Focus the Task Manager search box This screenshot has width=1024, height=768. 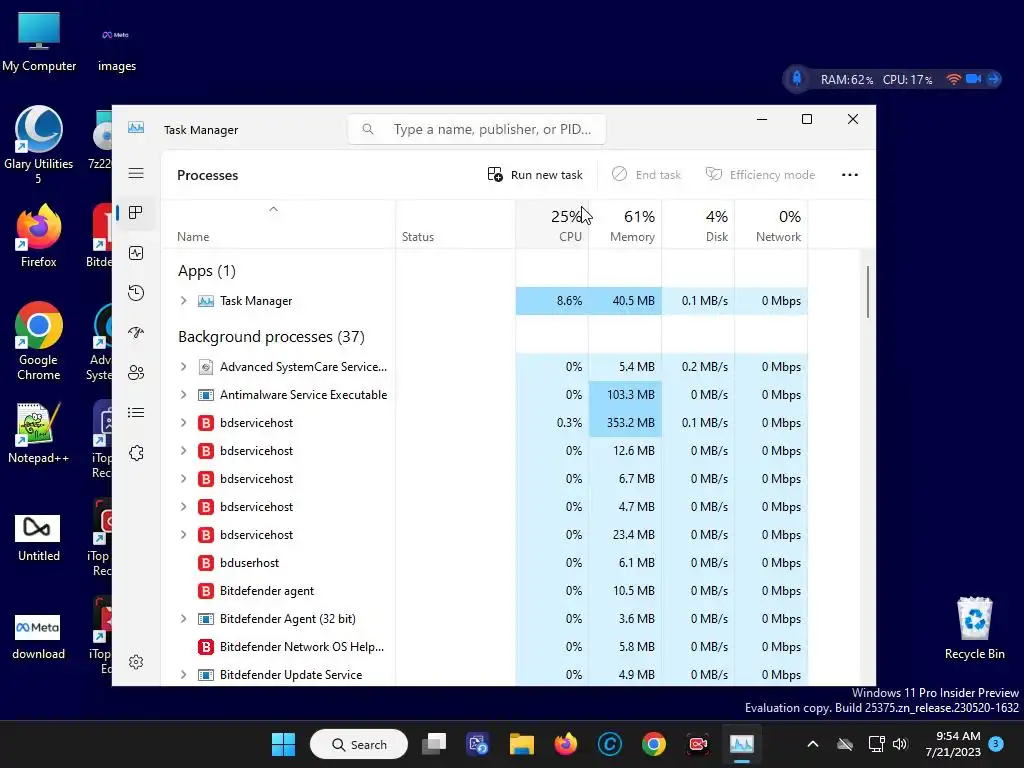click(477, 129)
